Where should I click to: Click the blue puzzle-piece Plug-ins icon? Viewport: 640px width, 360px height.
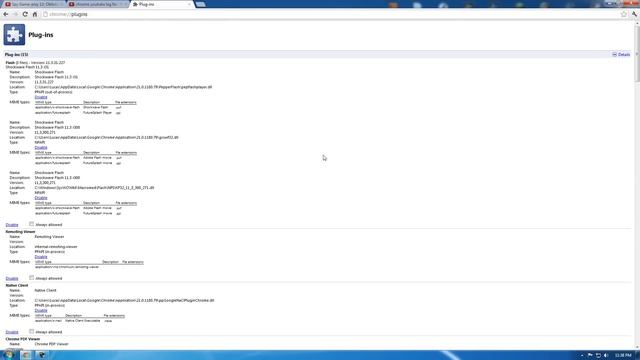[x=14, y=35]
